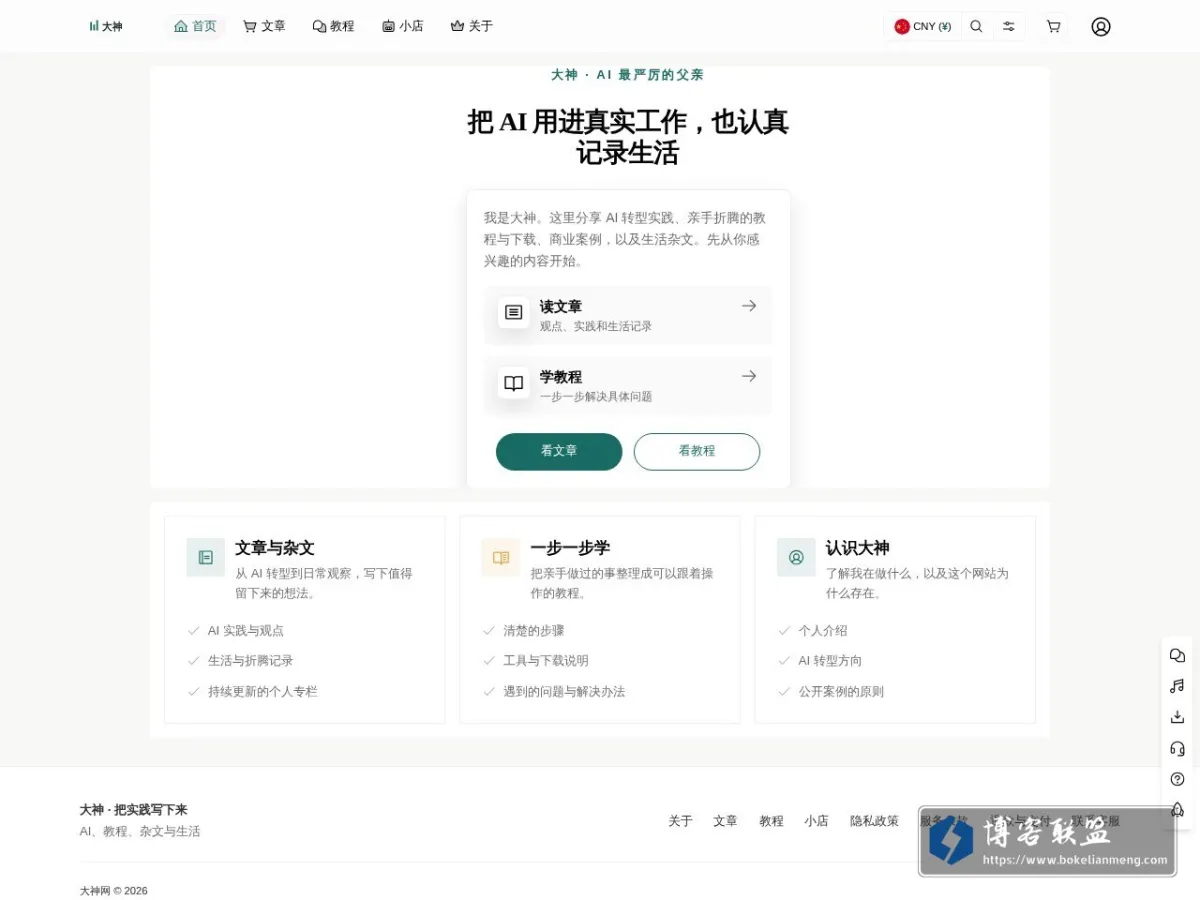Click the footer text 大神 · 把实践写下来
This screenshot has width=1200, height=900.
(x=134, y=810)
